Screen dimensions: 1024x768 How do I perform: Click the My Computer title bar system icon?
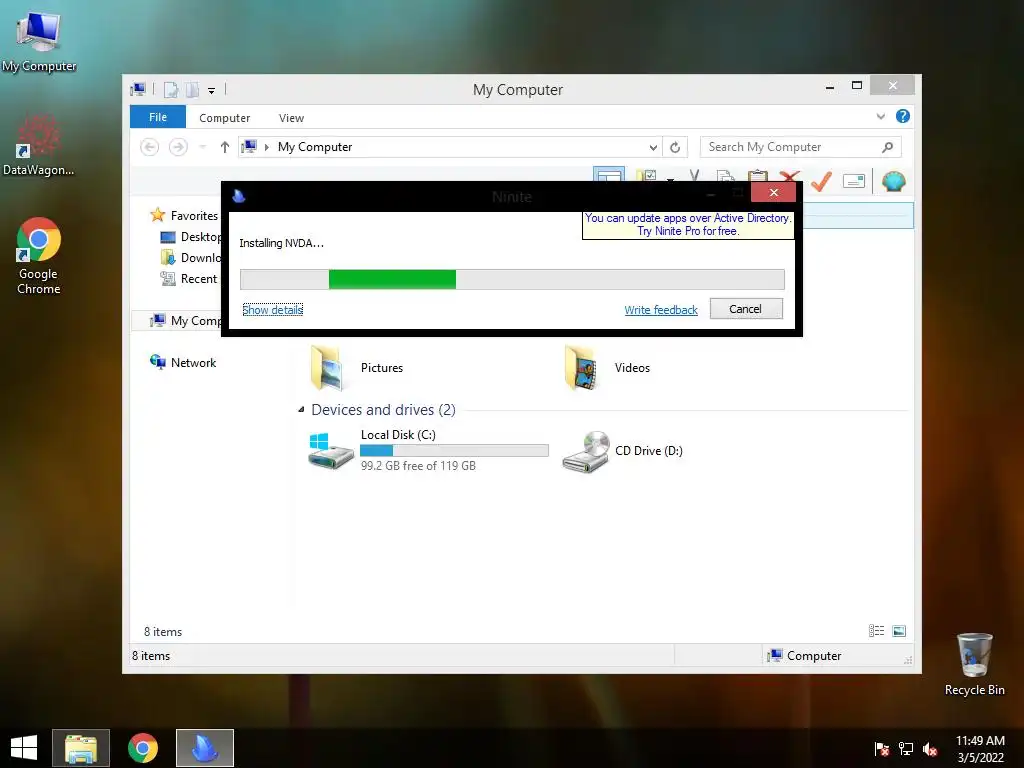click(138, 89)
